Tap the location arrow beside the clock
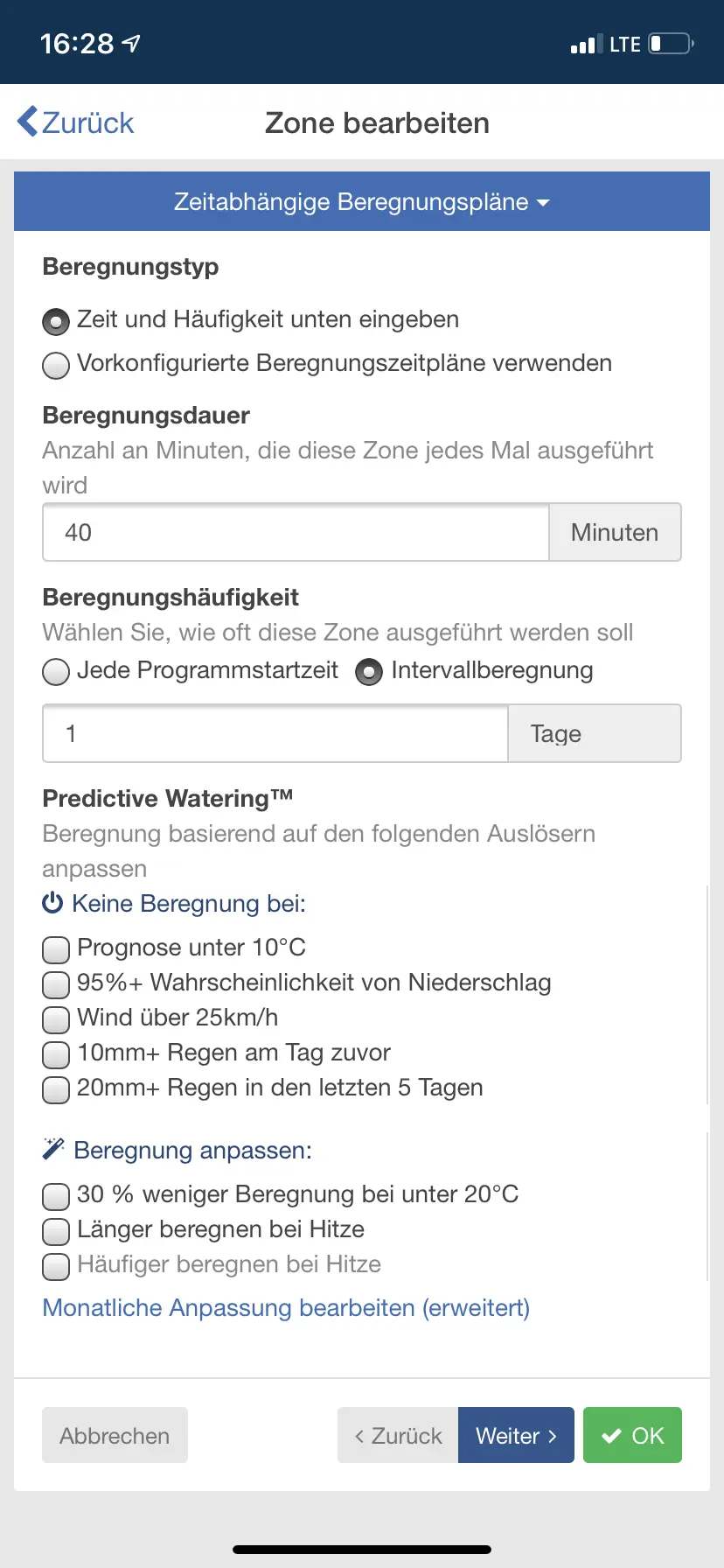Viewport: 724px width, 1568px height. point(131,43)
